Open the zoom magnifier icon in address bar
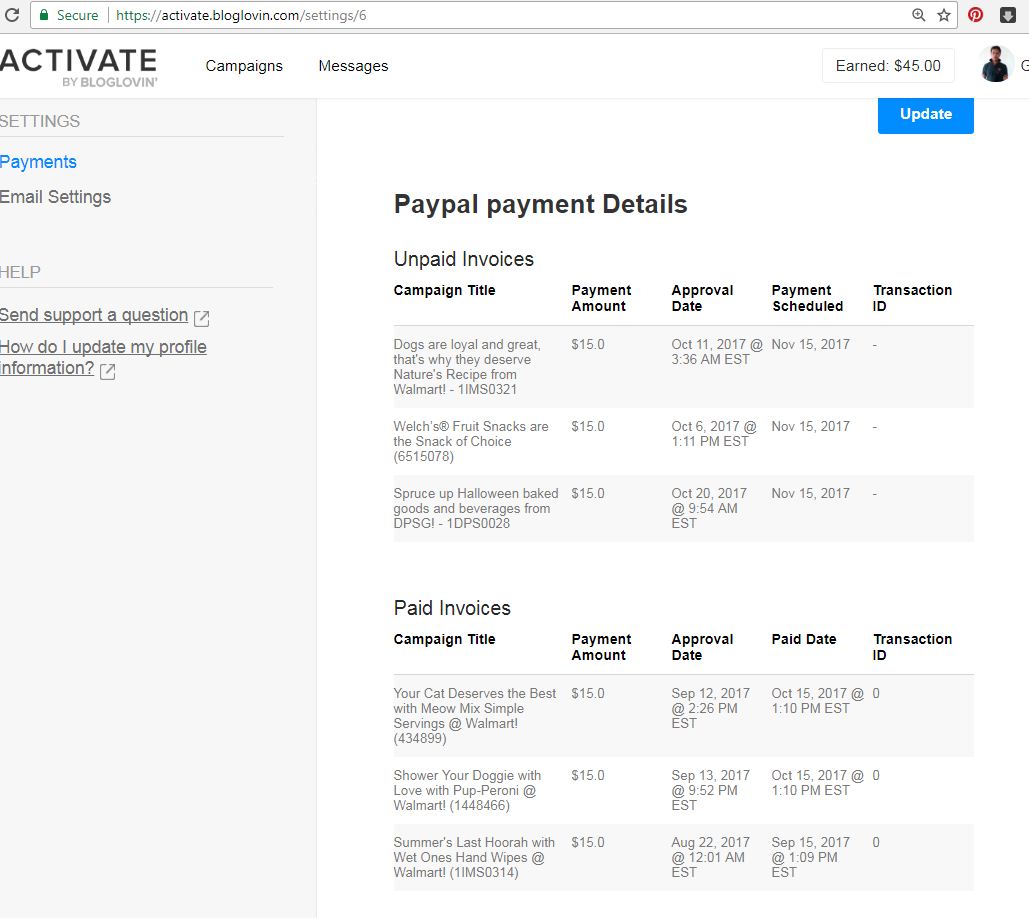The image size is (1029, 918). point(919,15)
